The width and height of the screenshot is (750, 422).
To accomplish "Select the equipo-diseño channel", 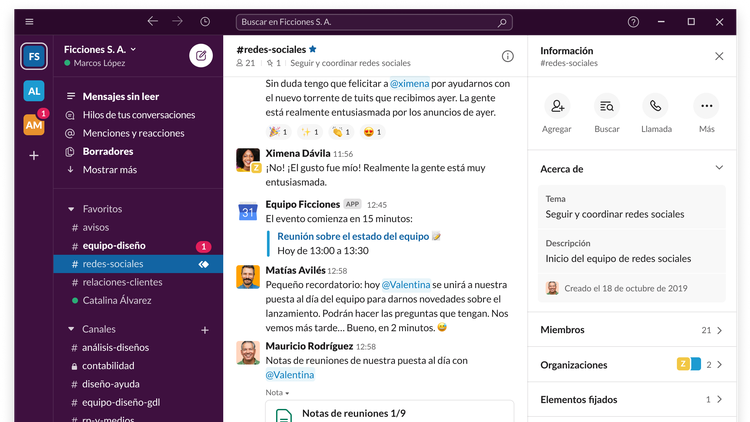I will tap(115, 245).
